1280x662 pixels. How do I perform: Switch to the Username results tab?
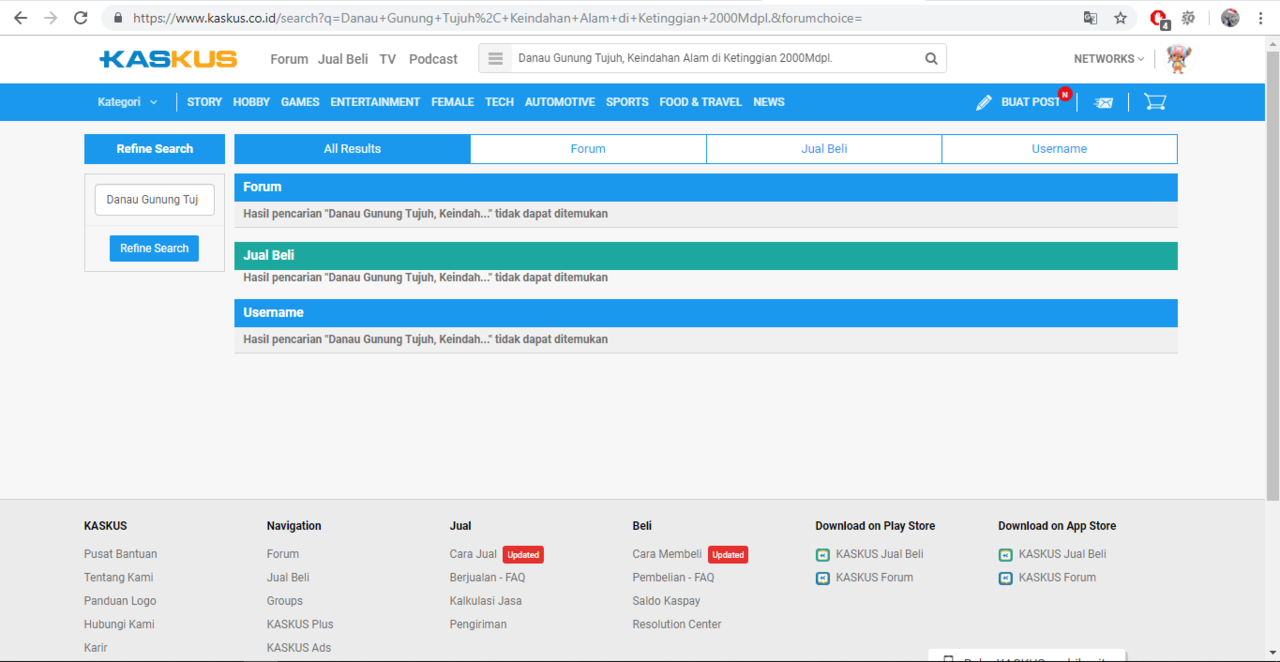pyautogui.click(x=1059, y=149)
